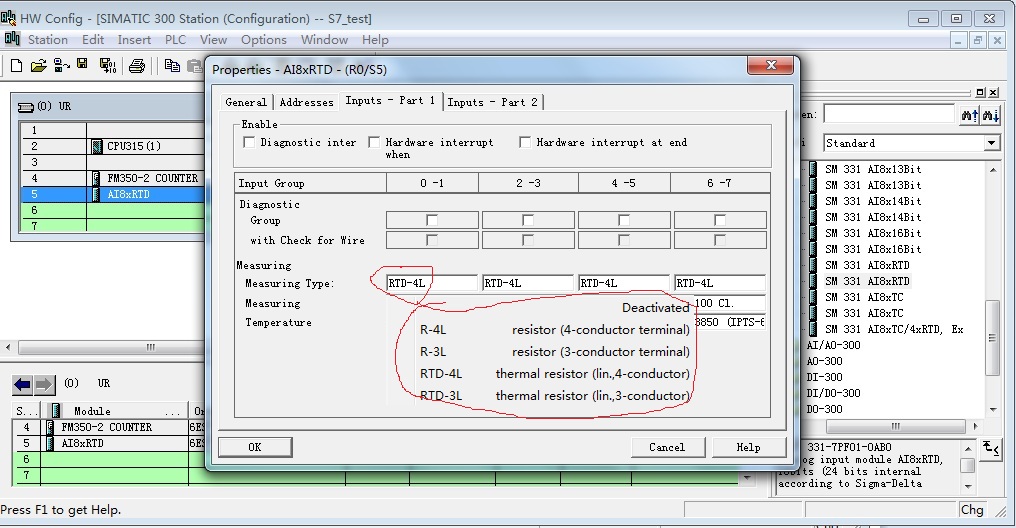Image resolution: width=1016 pixels, height=528 pixels.
Task: Enable the Diagnostic interrupt checkbox
Action: tap(249, 142)
